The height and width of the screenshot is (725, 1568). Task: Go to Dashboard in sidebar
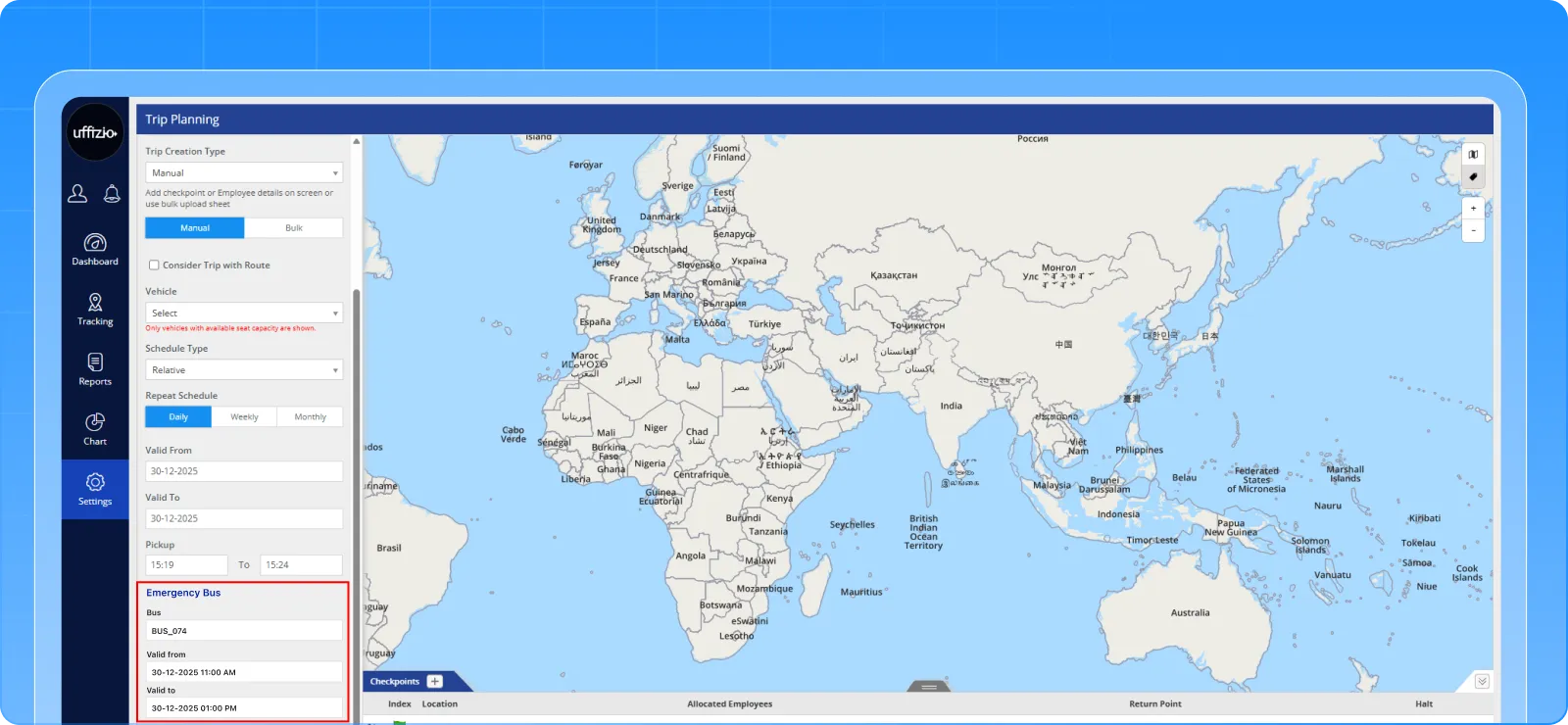click(95, 250)
